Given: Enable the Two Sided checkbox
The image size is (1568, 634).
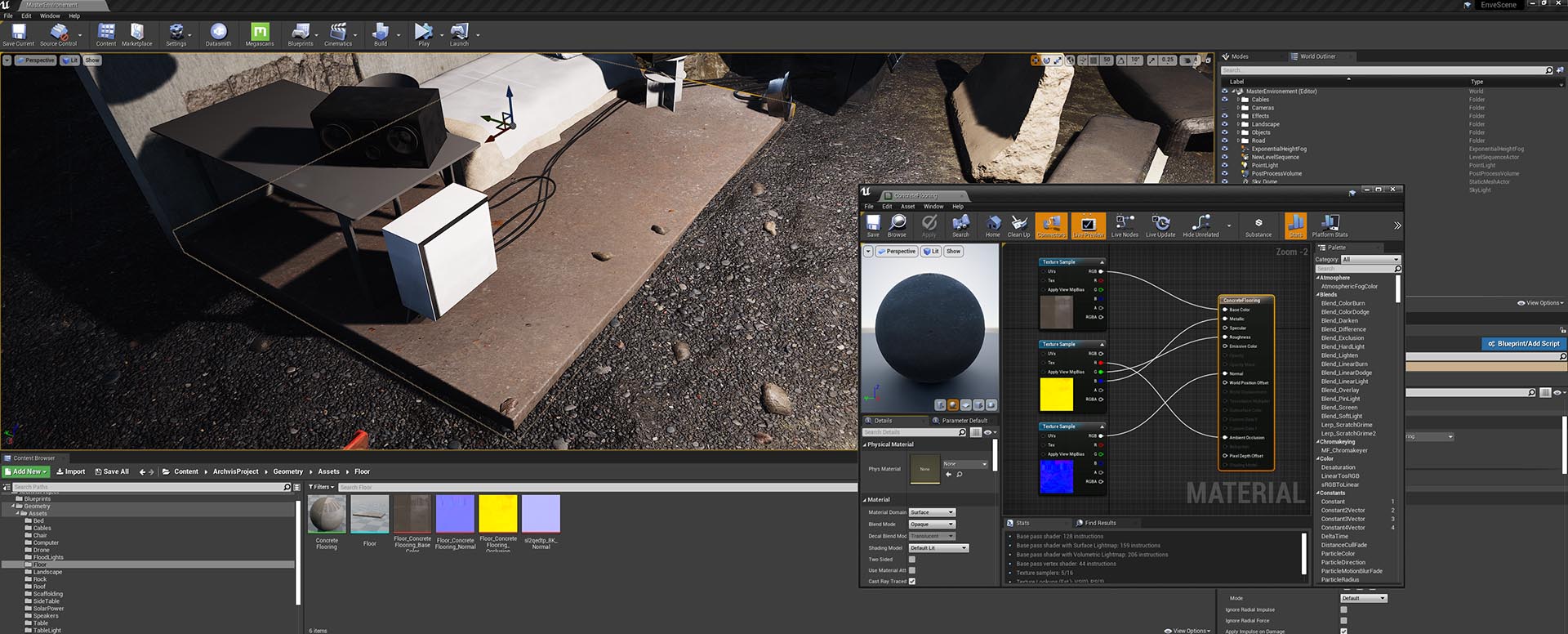Looking at the screenshot, I should (912, 560).
